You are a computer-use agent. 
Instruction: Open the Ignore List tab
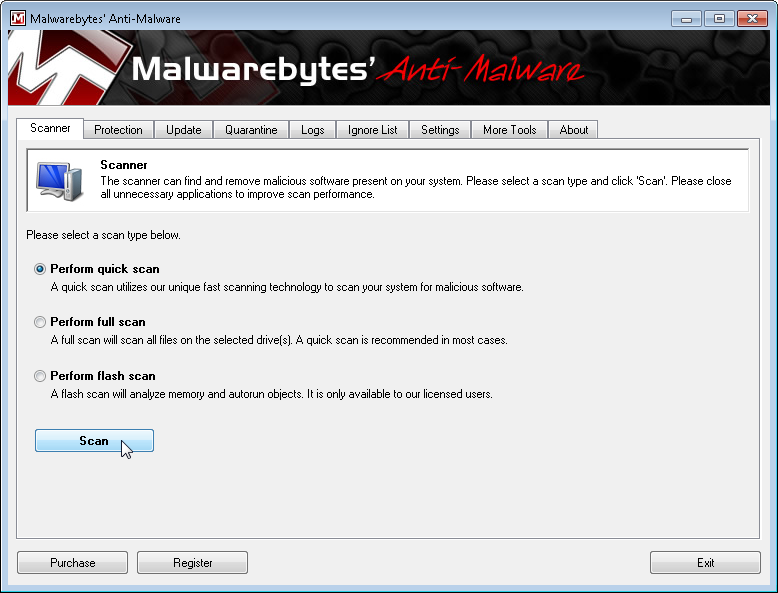[x=373, y=130]
